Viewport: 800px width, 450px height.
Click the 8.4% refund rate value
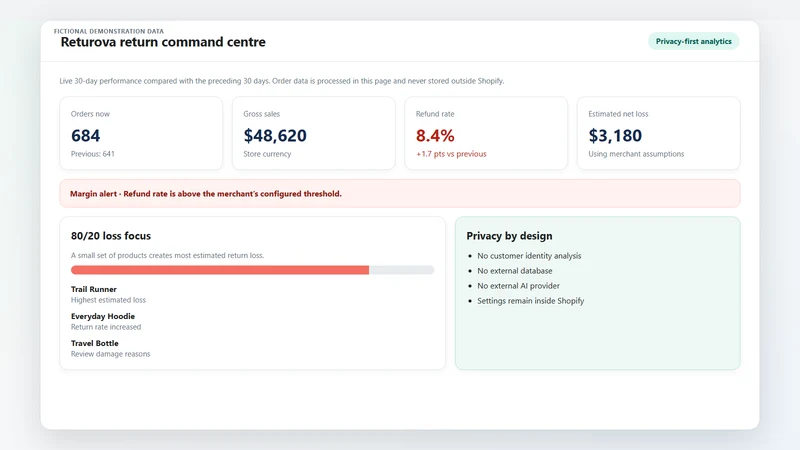[x=435, y=136]
